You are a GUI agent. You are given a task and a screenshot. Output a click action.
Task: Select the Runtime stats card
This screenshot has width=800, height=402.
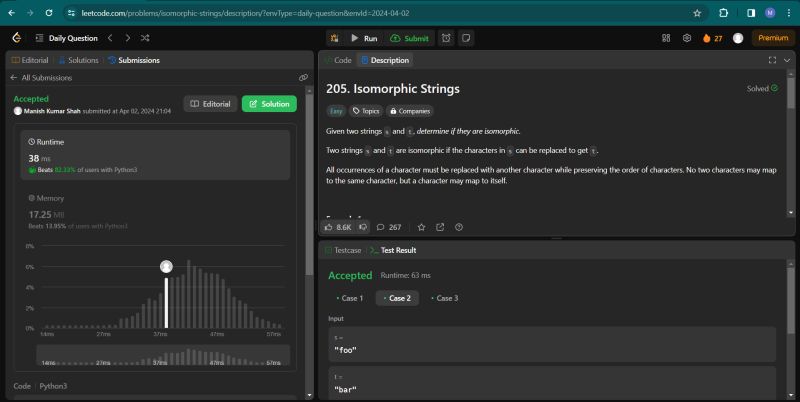click(155, 155)
